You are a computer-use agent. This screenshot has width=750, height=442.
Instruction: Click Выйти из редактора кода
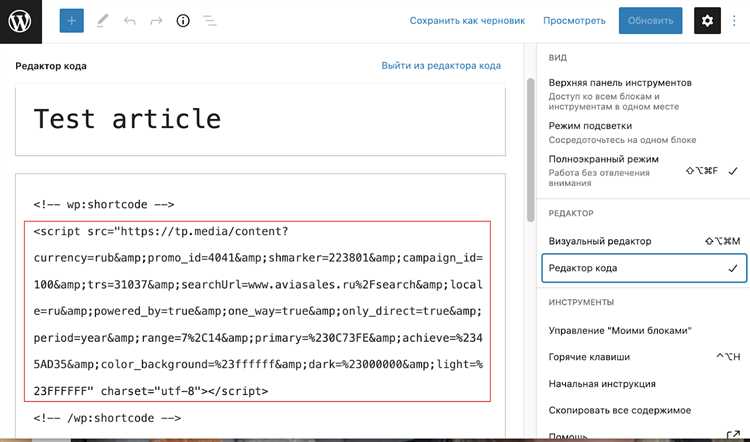point(441,66)
